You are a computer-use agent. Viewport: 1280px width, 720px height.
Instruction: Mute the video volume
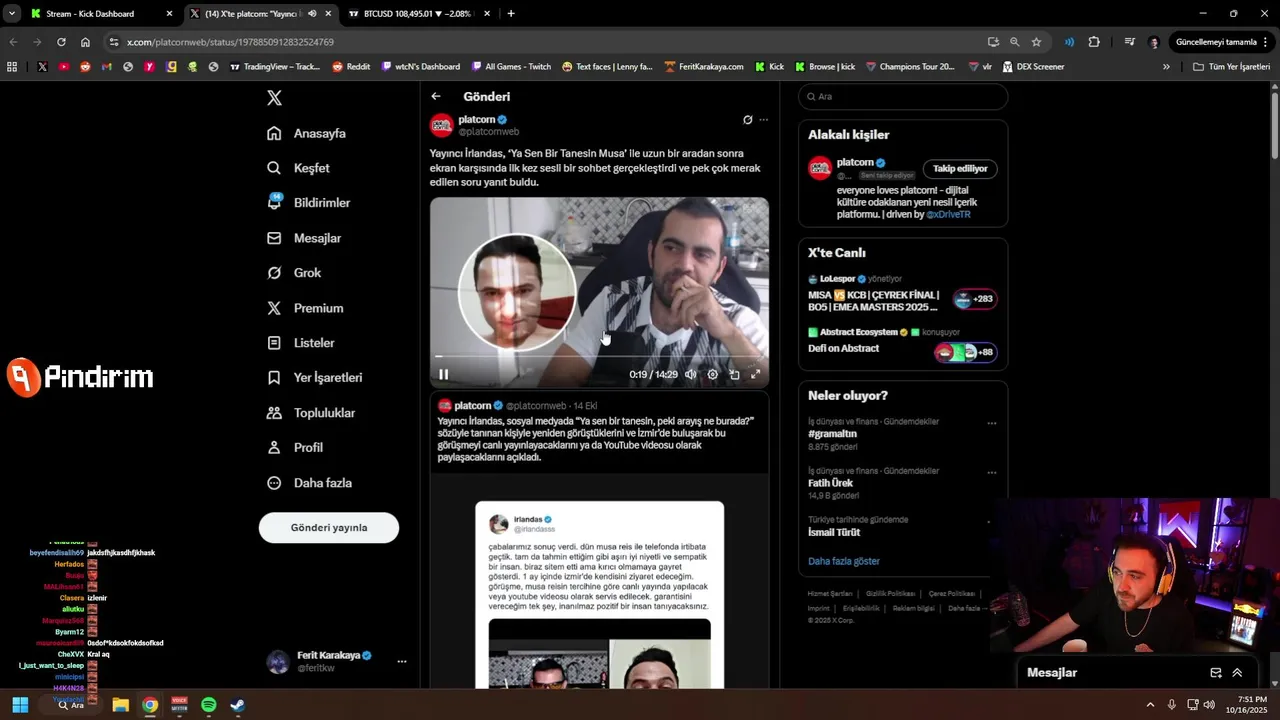[690, 375]
